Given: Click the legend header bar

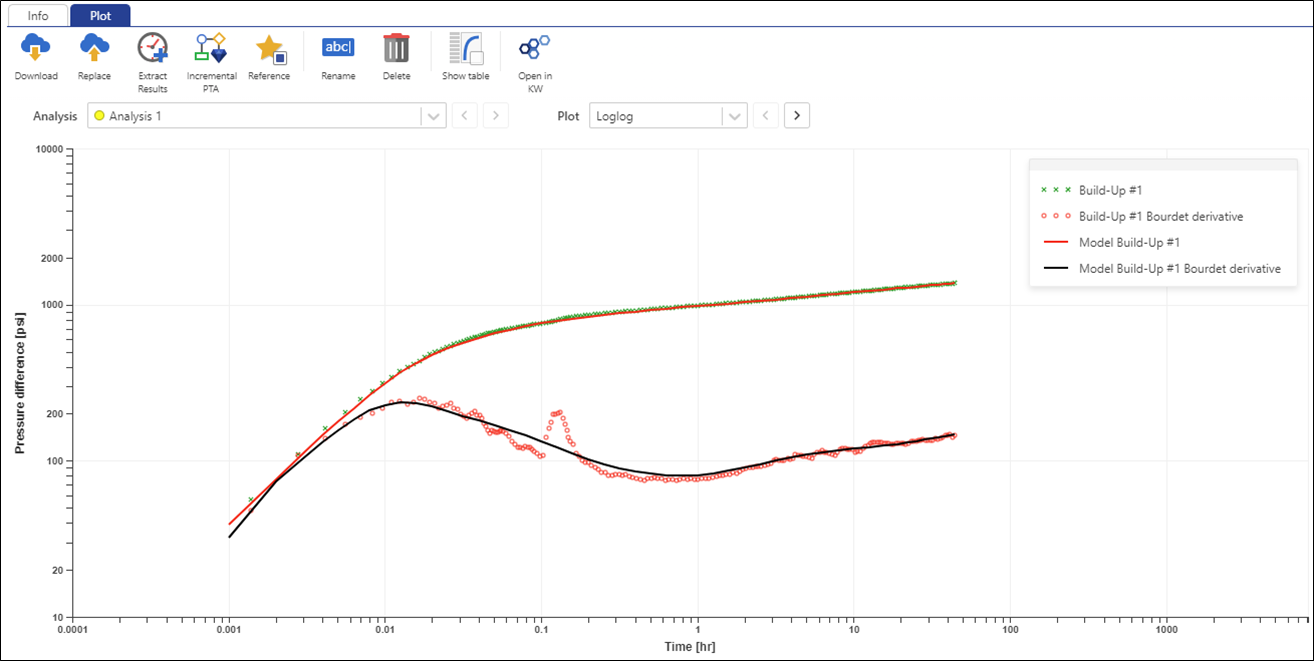Looking at the screenshot, I should pyautogui.click(x=1163, y=165).
